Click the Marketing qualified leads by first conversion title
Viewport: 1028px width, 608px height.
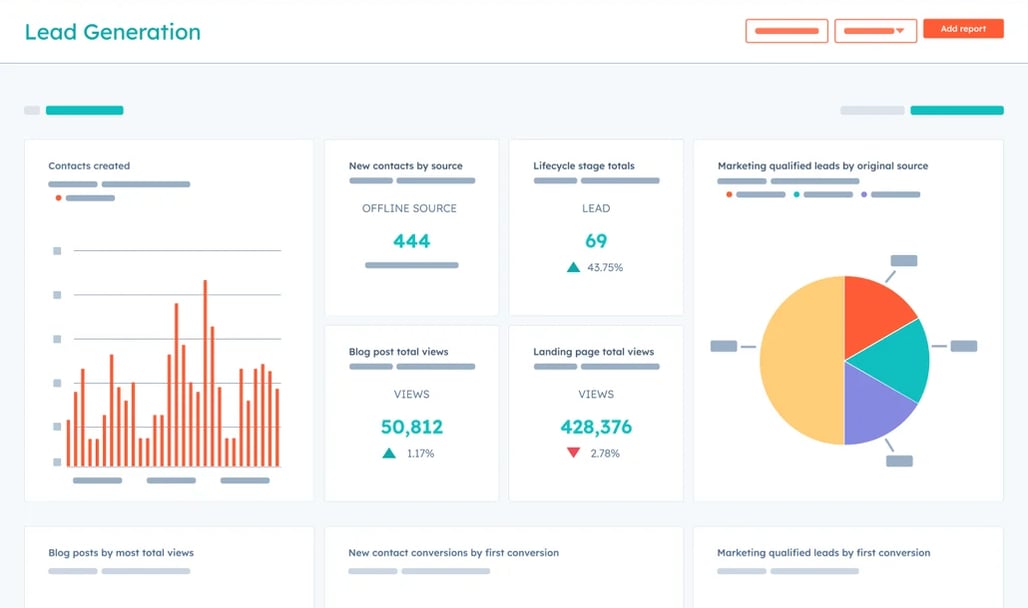pyautogui.click(x=822, y=552)
